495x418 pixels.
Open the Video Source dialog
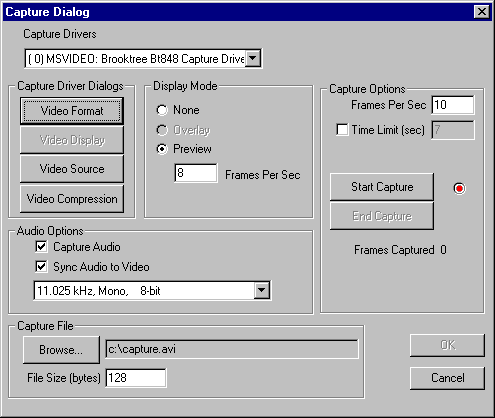pyautogui.click(x=72, y=169)
